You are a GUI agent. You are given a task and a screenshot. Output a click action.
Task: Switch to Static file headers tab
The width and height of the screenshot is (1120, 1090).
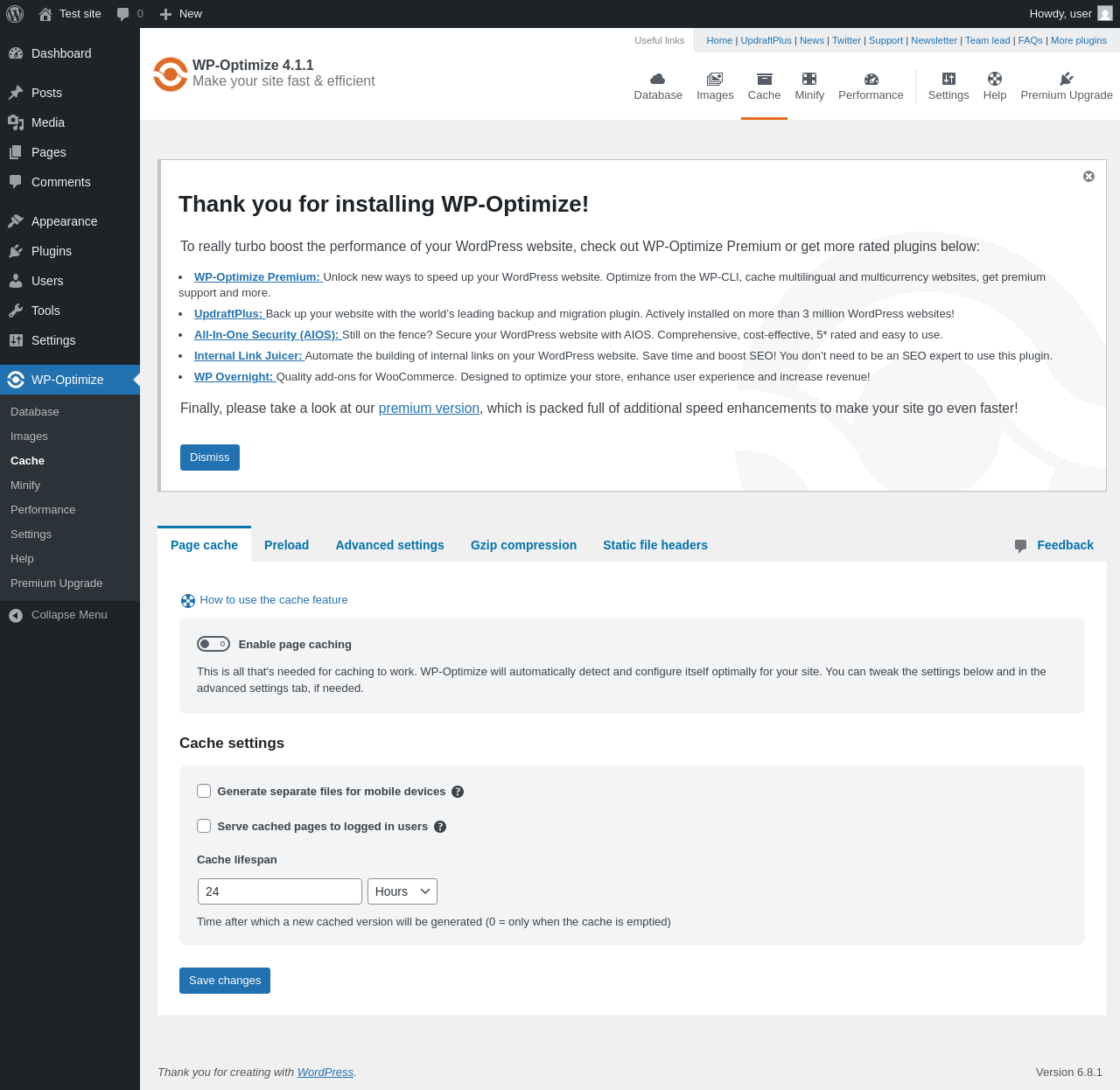(x=655, y=545)
